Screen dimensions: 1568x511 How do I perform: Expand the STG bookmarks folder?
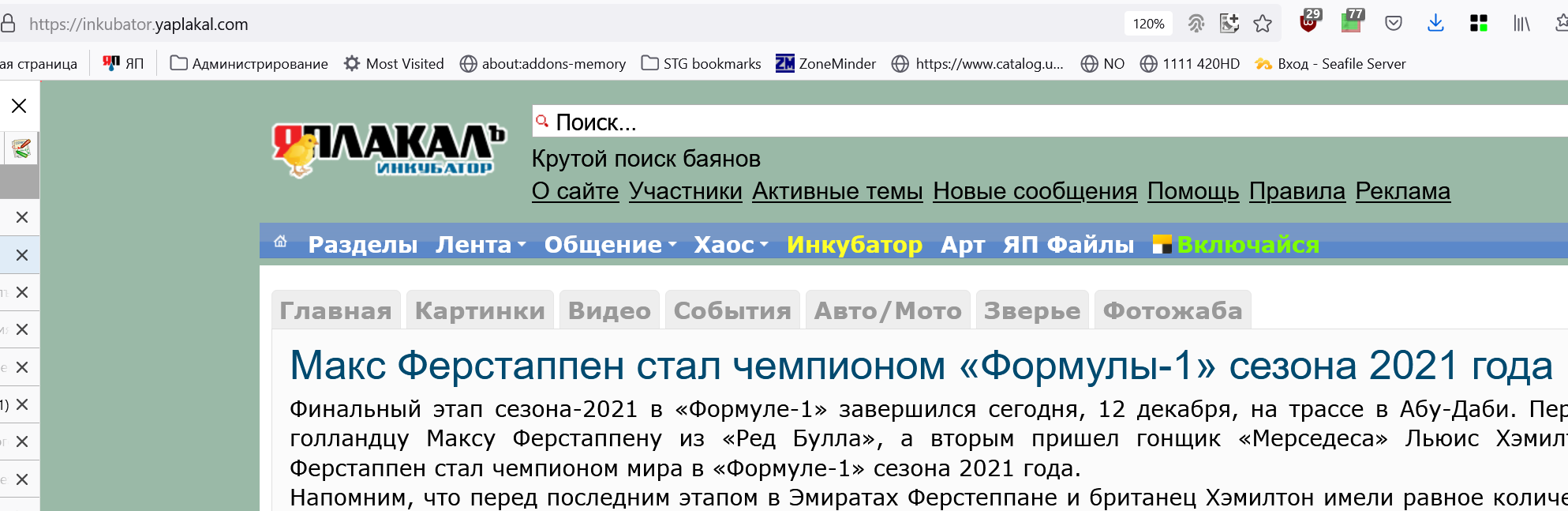click(702, 63)
